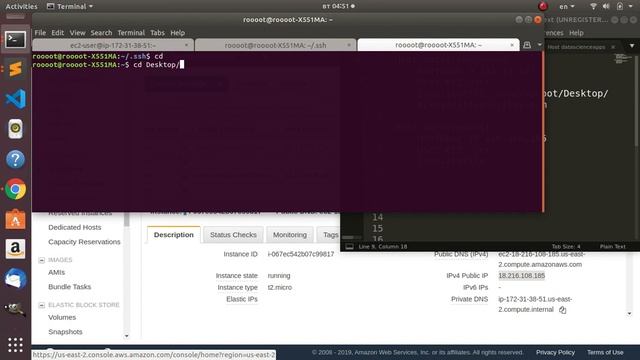Open the Help app in the dock
This screenshot has height=360, width=640.
click(15, 159)
